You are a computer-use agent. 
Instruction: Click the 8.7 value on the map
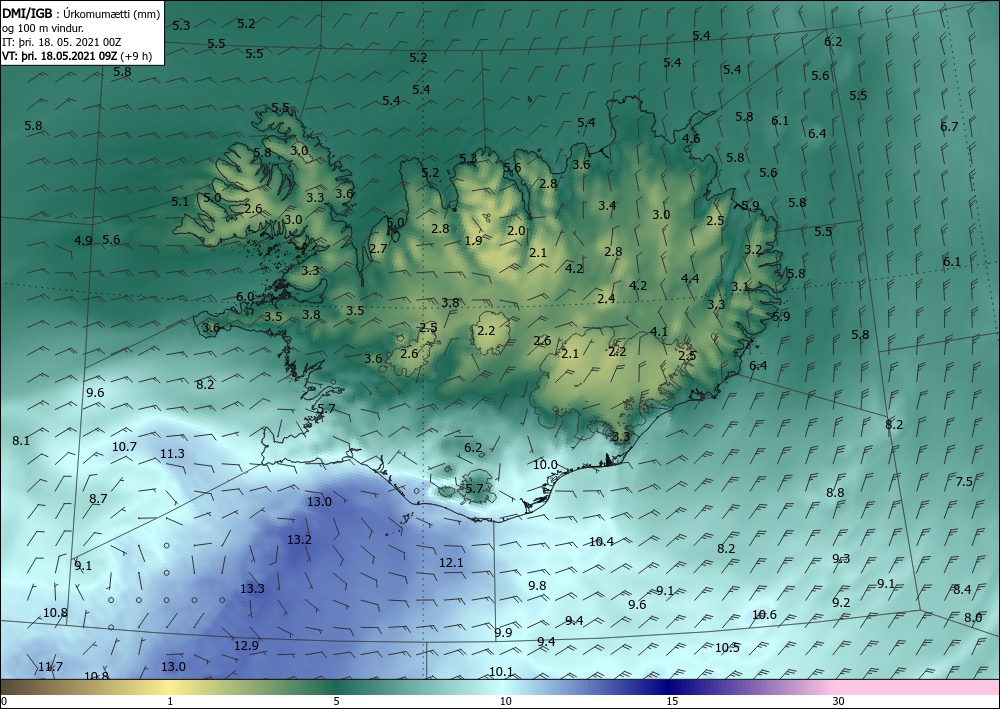point(98,499)
